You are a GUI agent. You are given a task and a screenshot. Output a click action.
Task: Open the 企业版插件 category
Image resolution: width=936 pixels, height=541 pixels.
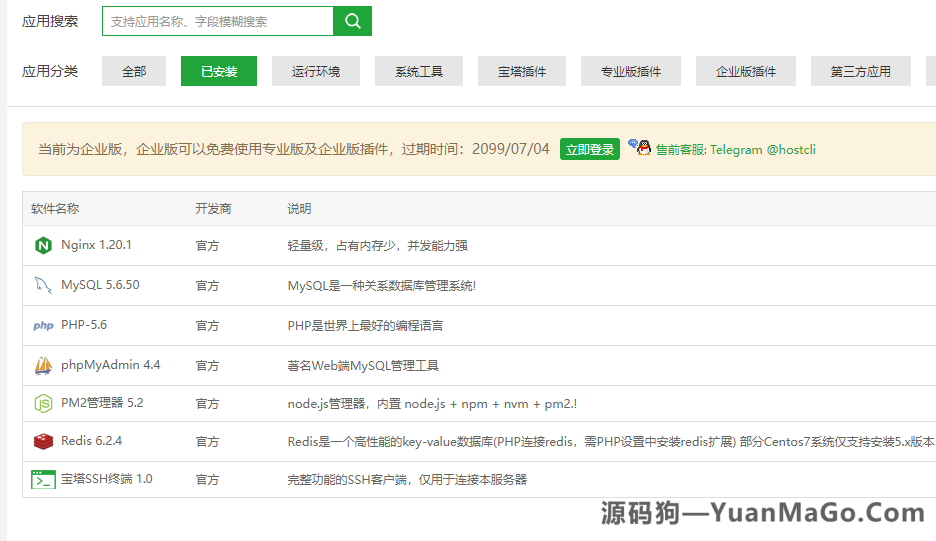pos(746,71)
